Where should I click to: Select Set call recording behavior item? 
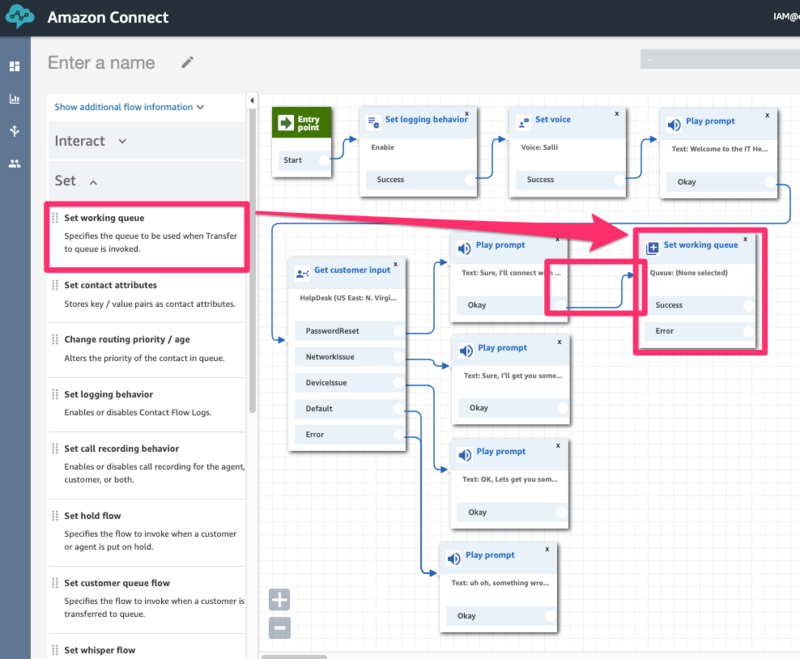coord(146,464)
